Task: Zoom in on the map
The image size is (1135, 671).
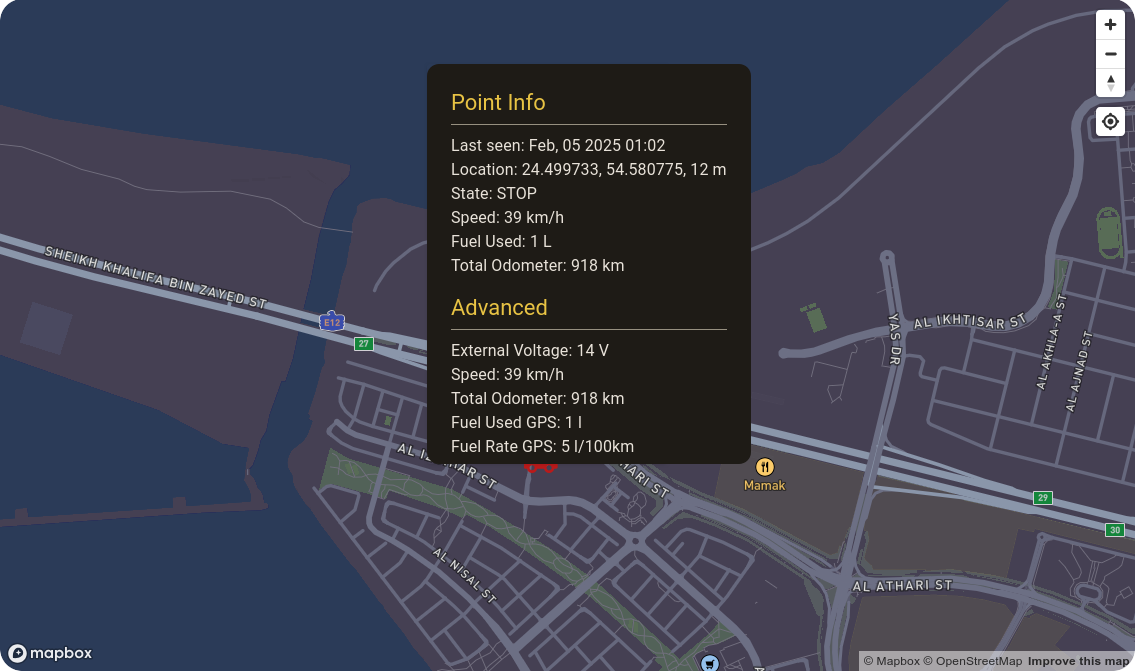Action: (x=1110, y=25)
